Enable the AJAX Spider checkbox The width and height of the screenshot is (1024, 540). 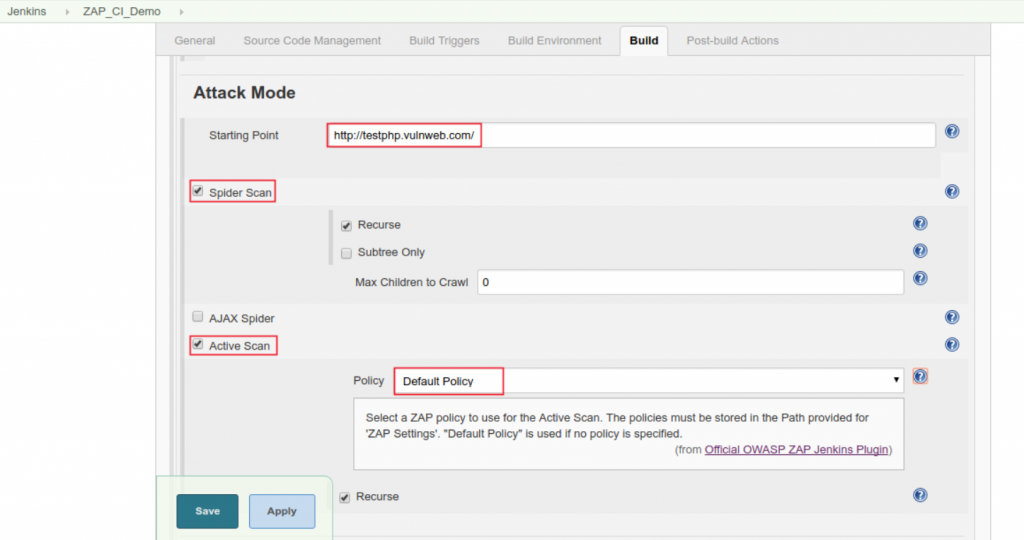198,317
